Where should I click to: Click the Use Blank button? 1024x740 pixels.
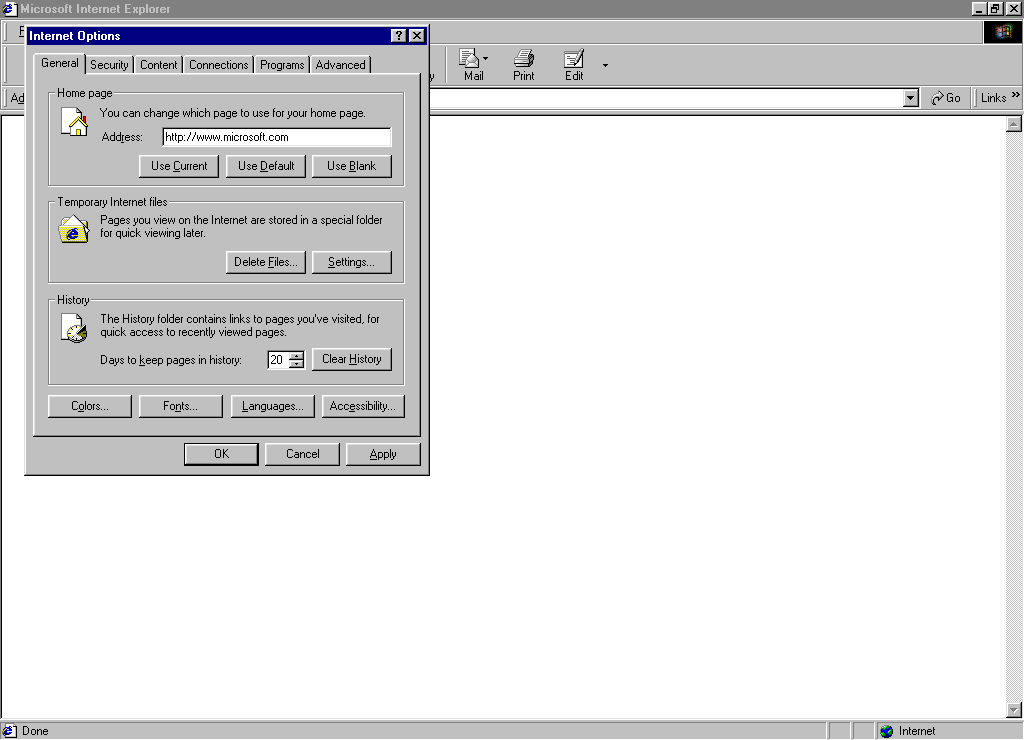point(352,166)
